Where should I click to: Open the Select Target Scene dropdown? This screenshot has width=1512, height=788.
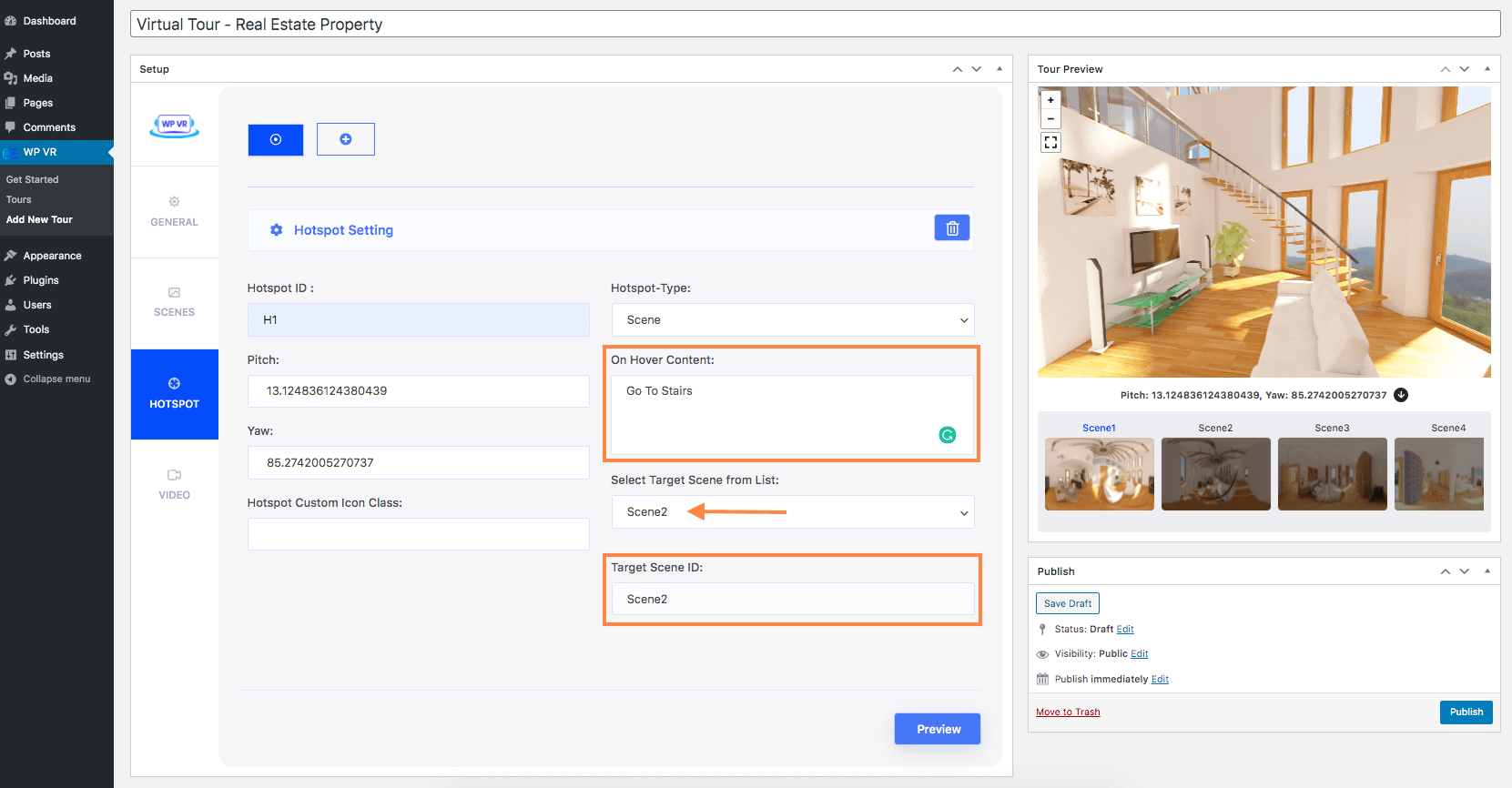coord(792,512)
